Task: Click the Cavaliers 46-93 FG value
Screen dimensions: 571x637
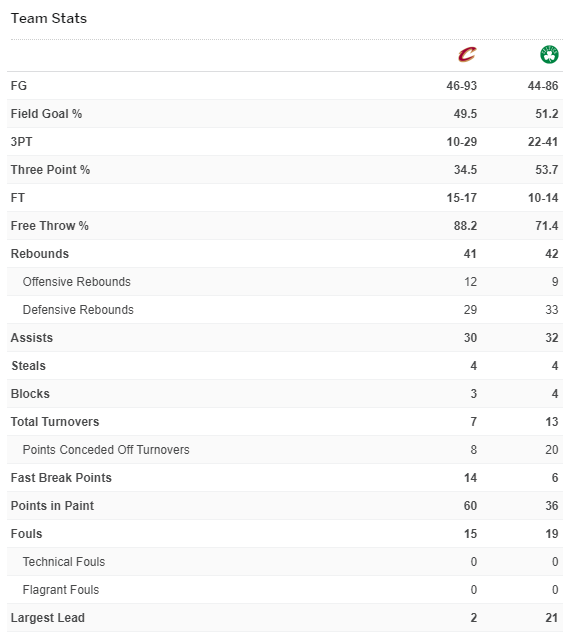Action: tap(461, 86)
